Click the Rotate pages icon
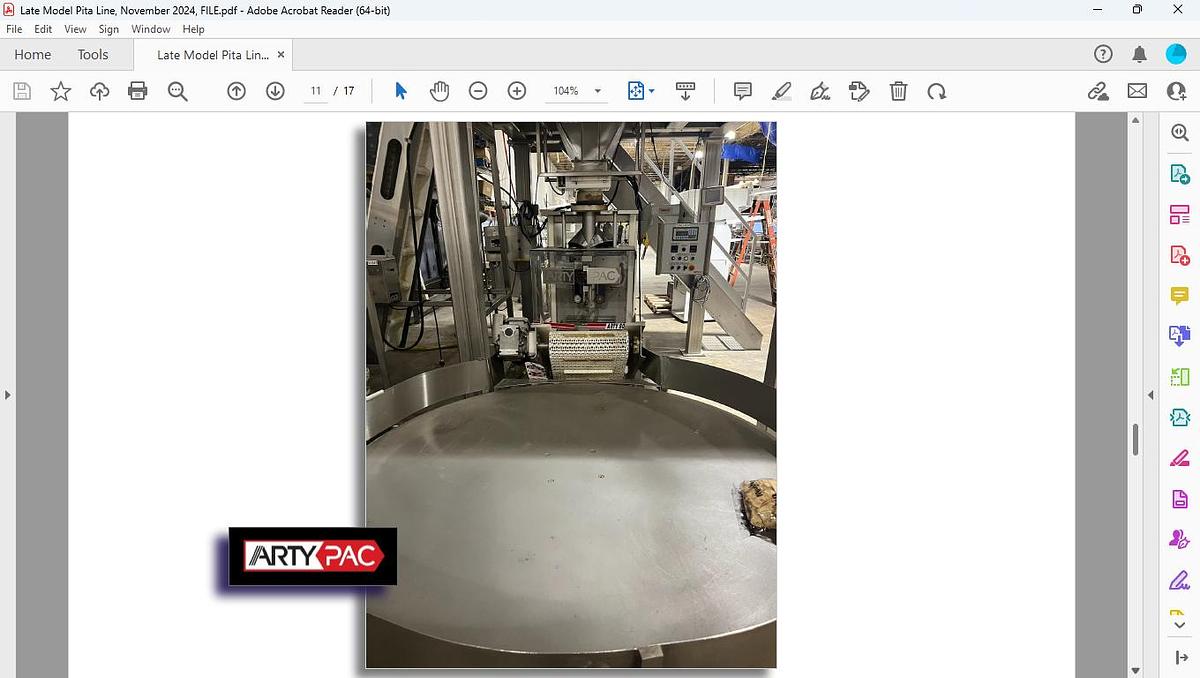This screenshot has height=678, width=1200. (937, 91)
